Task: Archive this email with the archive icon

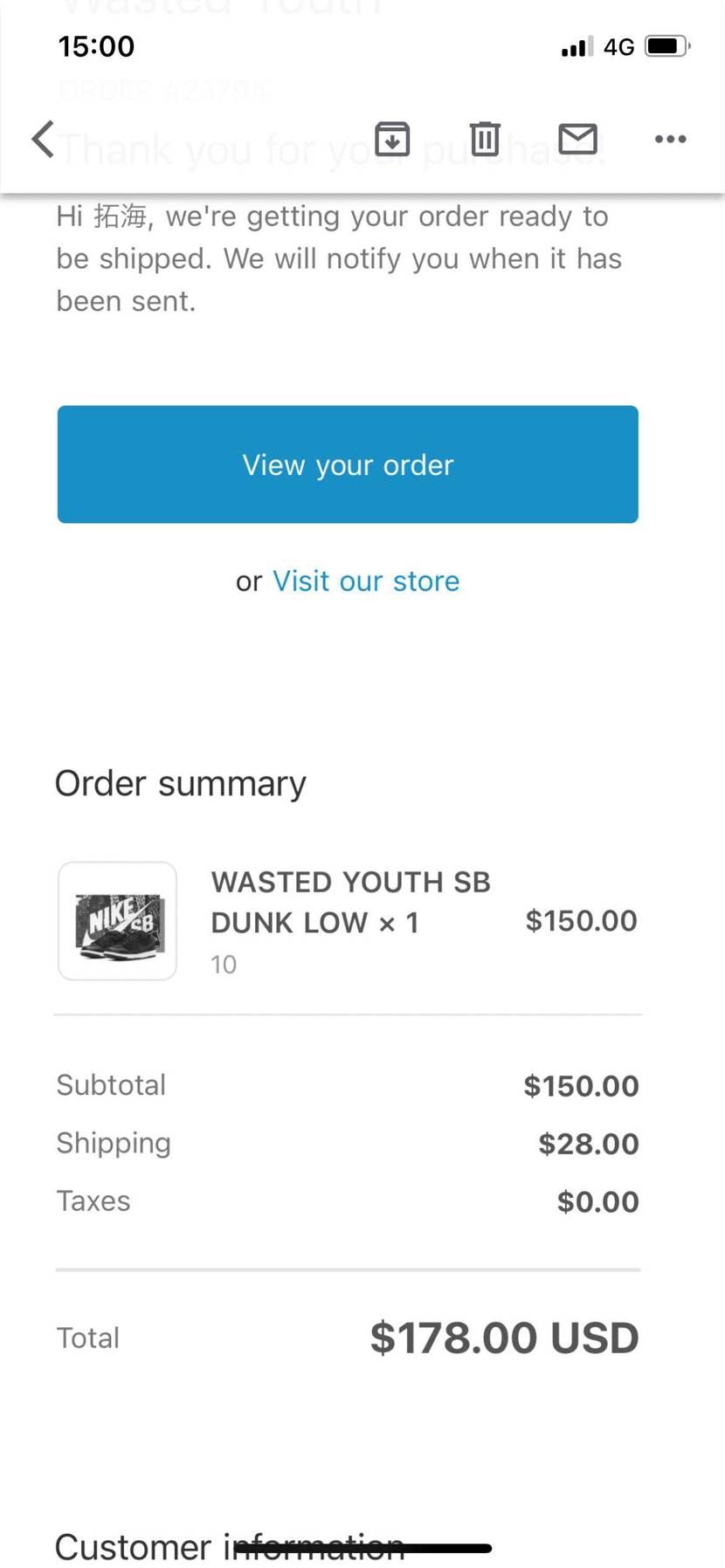Action: point(392,139)
